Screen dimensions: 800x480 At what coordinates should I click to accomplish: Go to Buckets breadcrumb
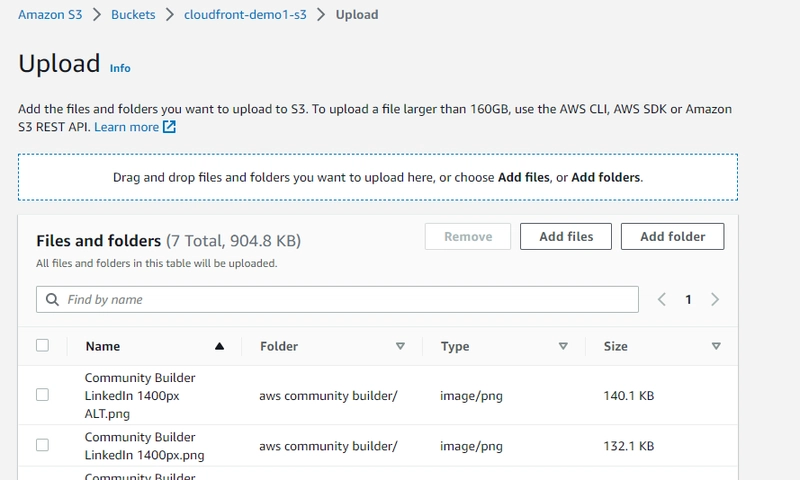point(133,15)
